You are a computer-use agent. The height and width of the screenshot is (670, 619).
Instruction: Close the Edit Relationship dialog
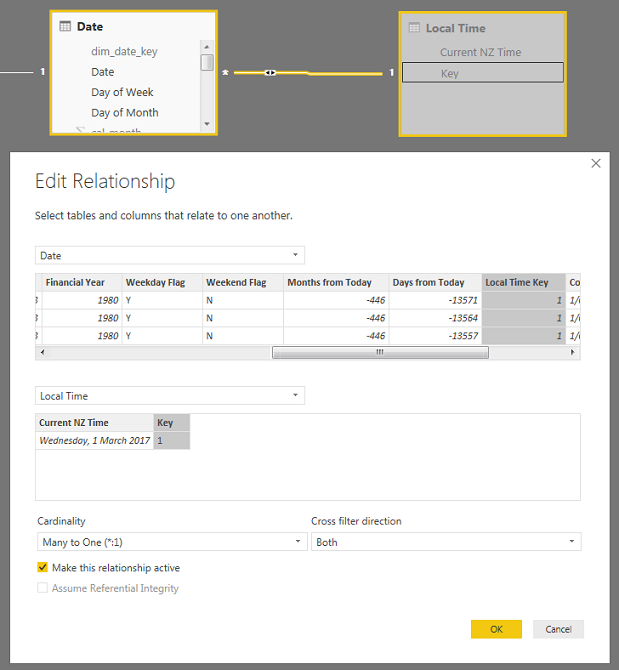(596, 163)
